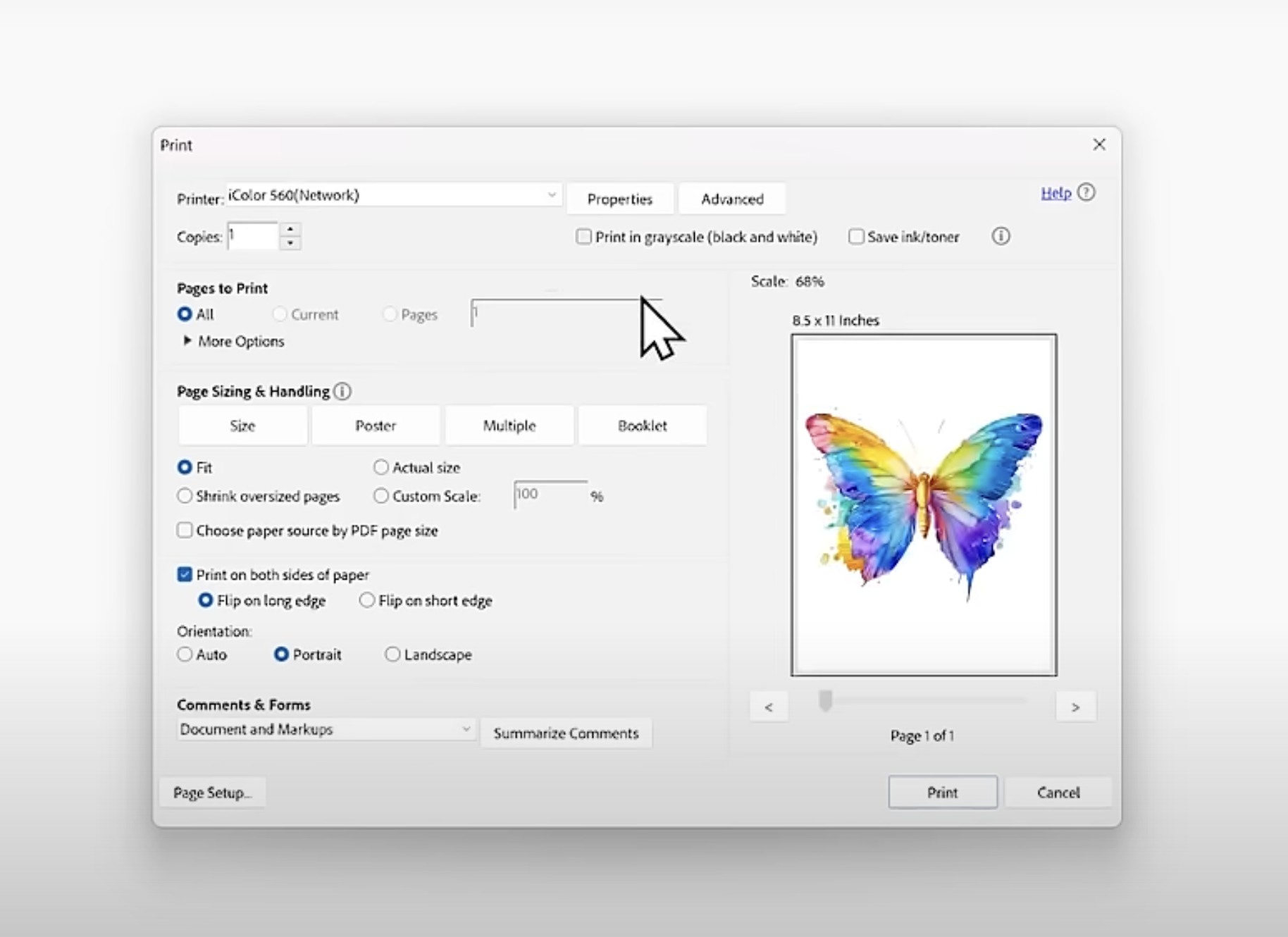Image resolution: width=1288 pixels, height=937 pixels.
Task: Expand More Options under Pages to Print
Action: (x=234, y=341)
